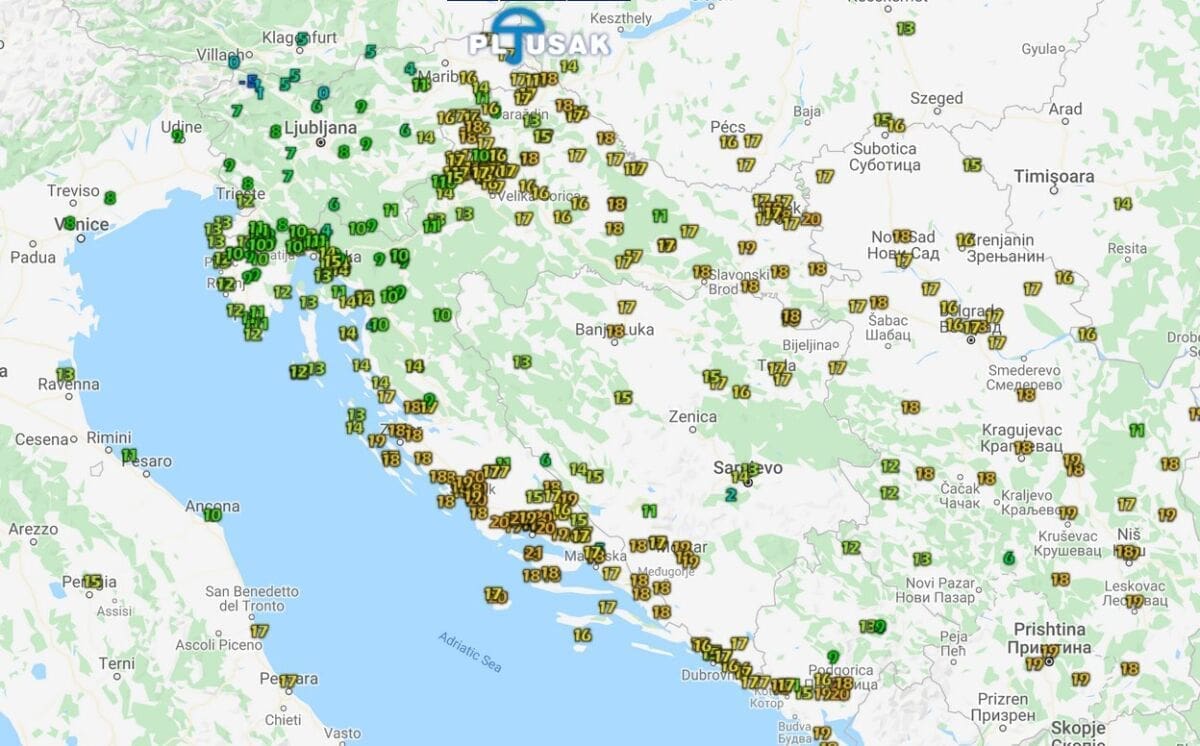Select the Prishtina city label

(1049, 629)
